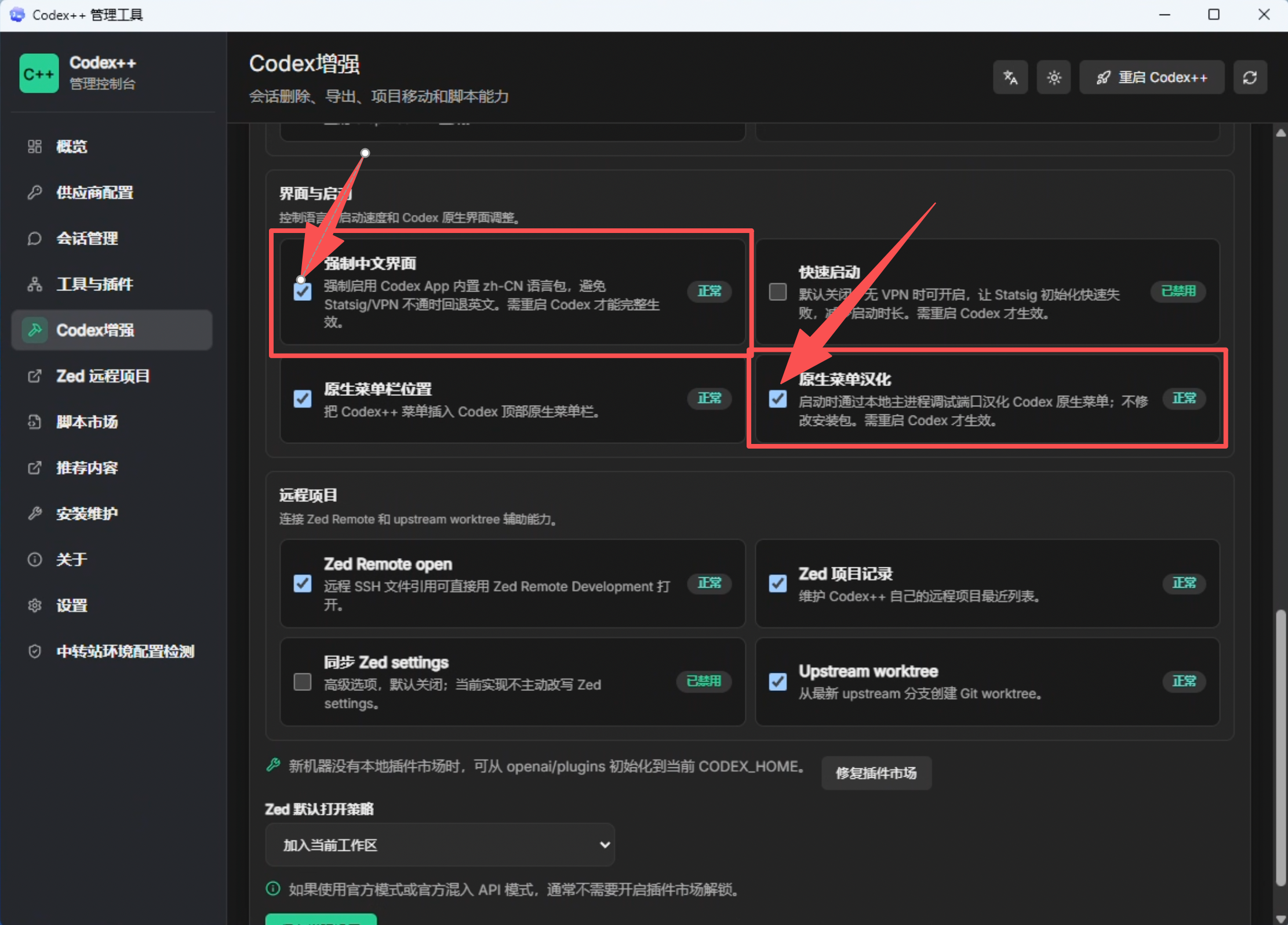Image resolution: width=1288 pixels, height=925 pixels.
Task: Select the Codex增强 sidebar item
Action: [x=112, y=330]
